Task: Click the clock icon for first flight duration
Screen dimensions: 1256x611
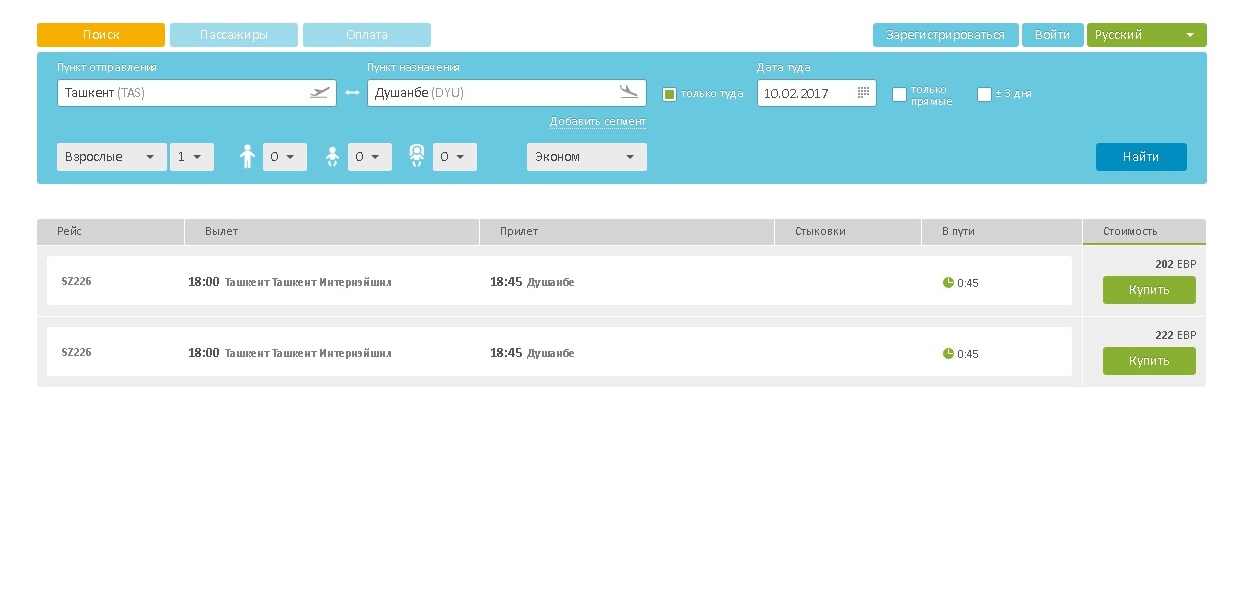Action: pyautogui.click(x=948, y=283)
